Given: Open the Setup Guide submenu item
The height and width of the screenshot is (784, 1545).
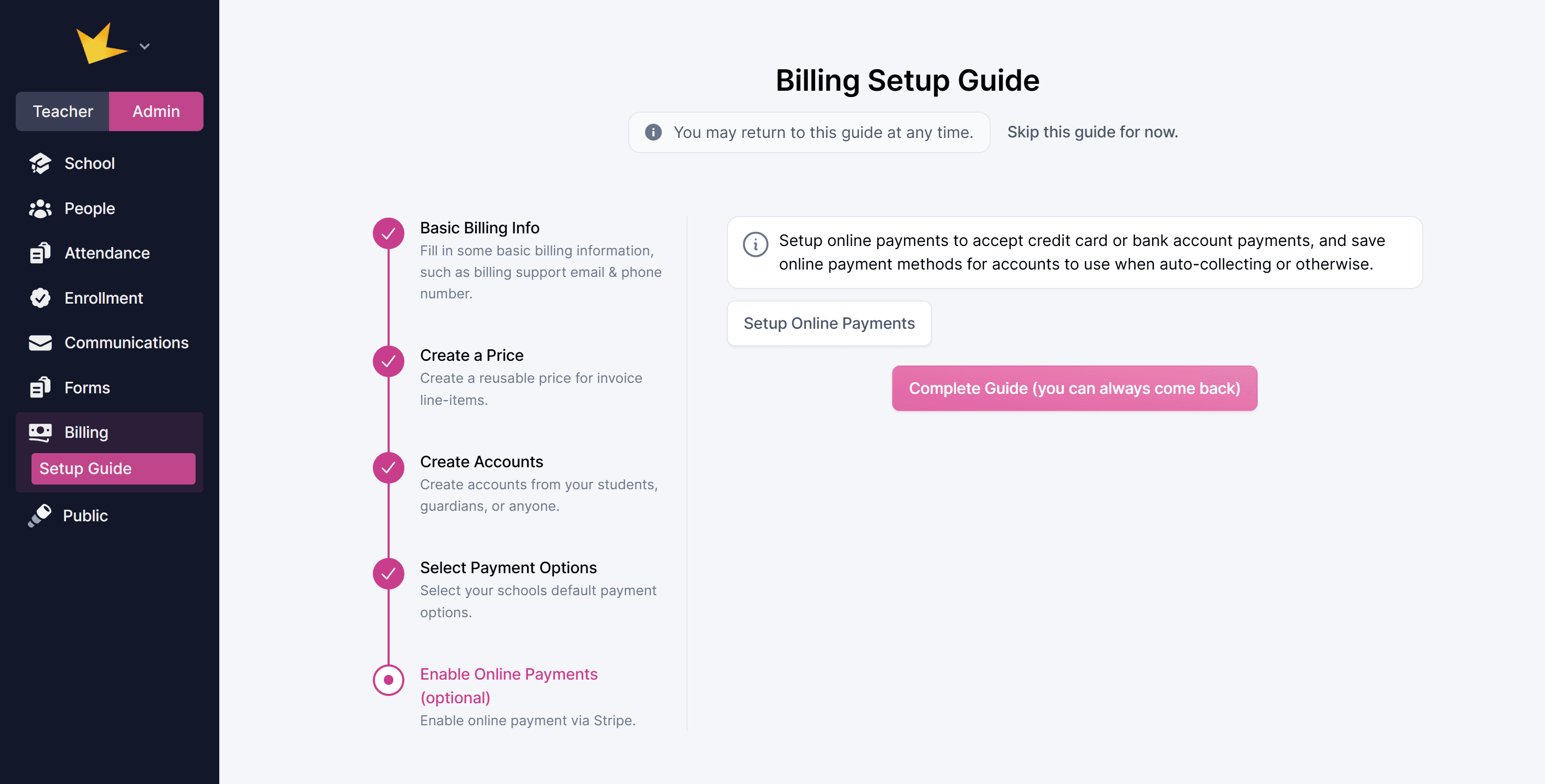Looking at the screenshot, I should point(113,468).
